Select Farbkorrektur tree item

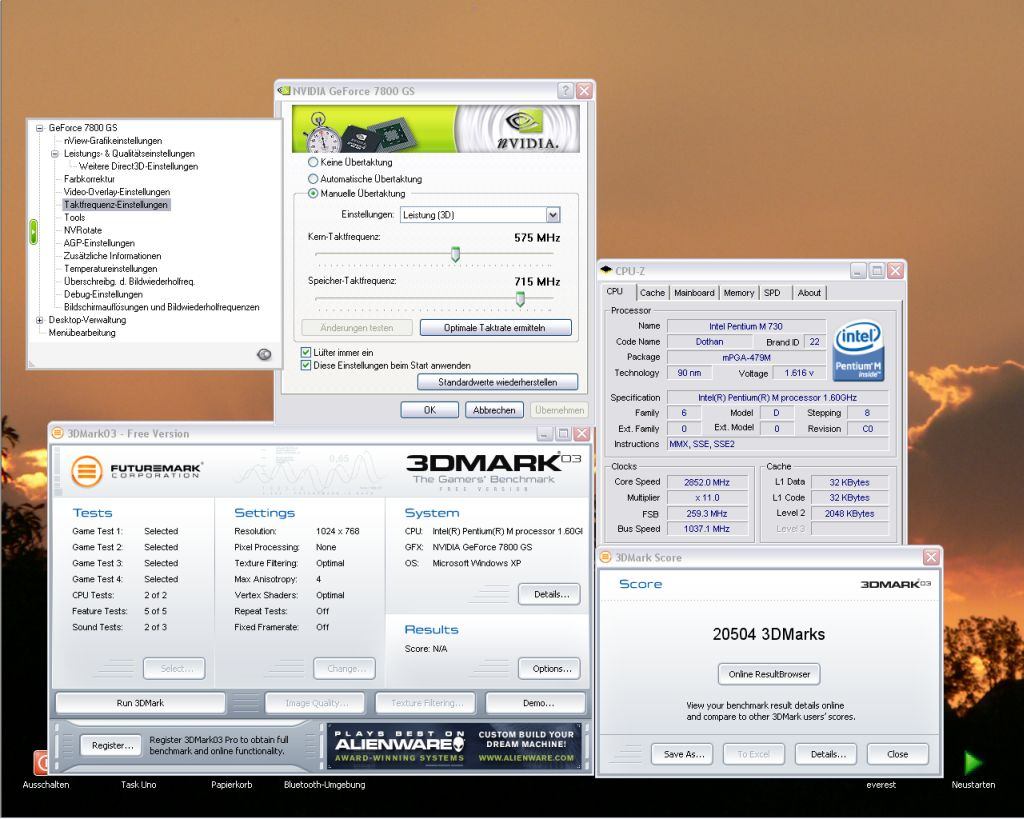(89, 179)
